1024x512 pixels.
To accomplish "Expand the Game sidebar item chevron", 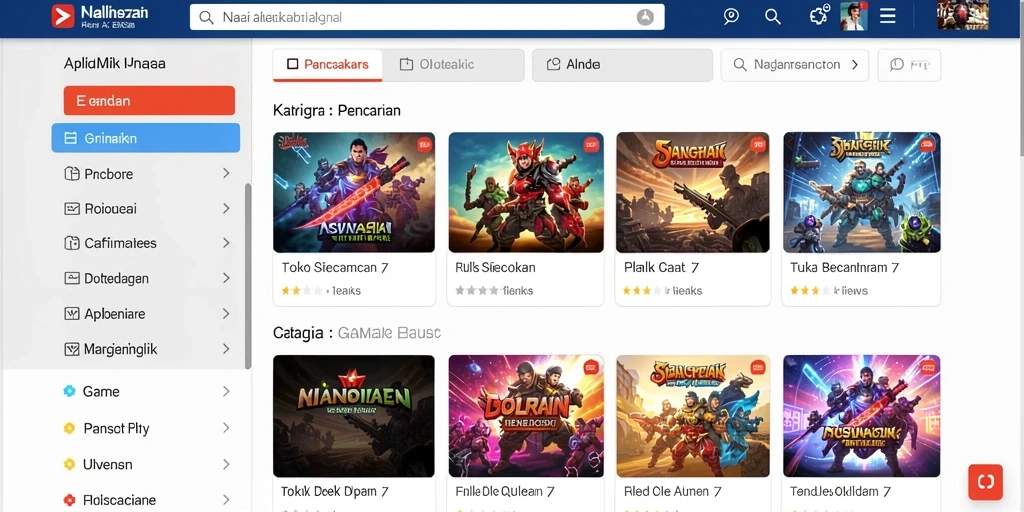I will click(226, 391).
